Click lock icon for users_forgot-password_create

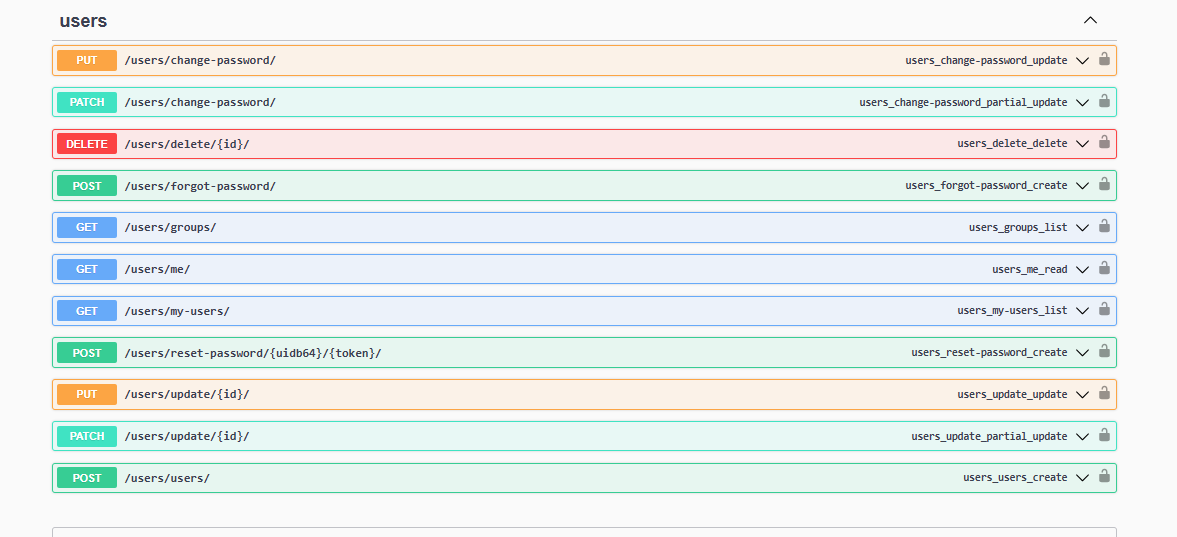(x=1104, y=185)
